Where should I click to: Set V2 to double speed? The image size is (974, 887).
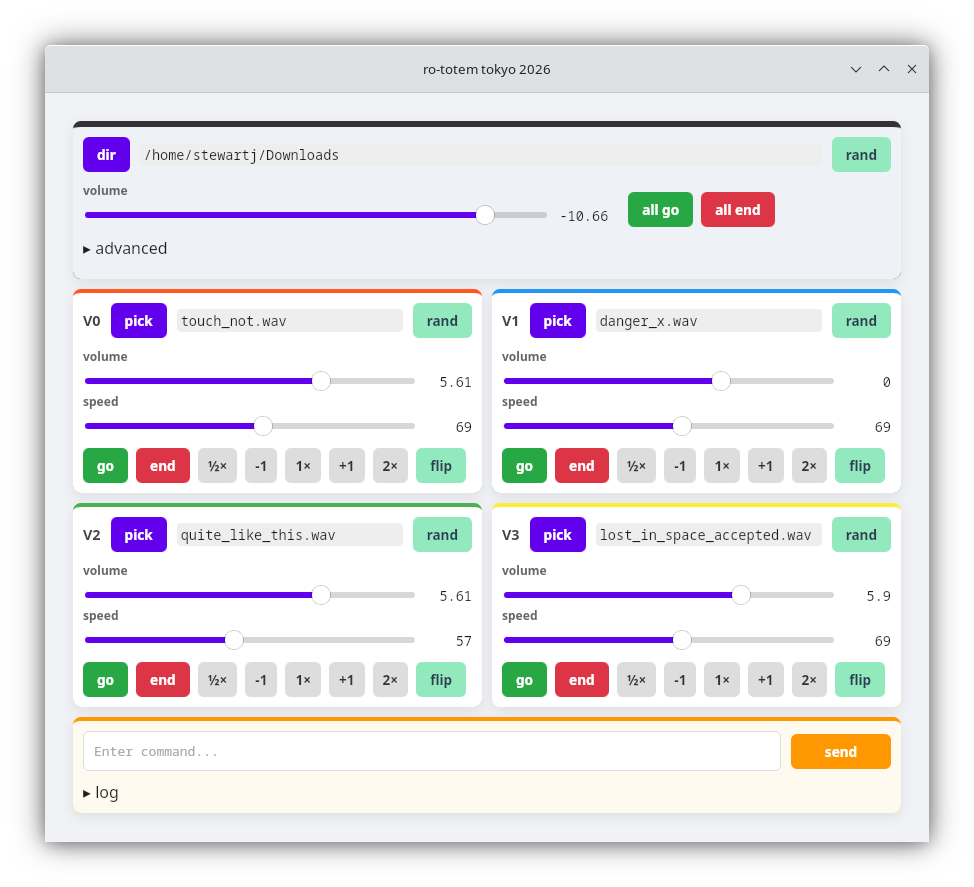pos(390,680)
